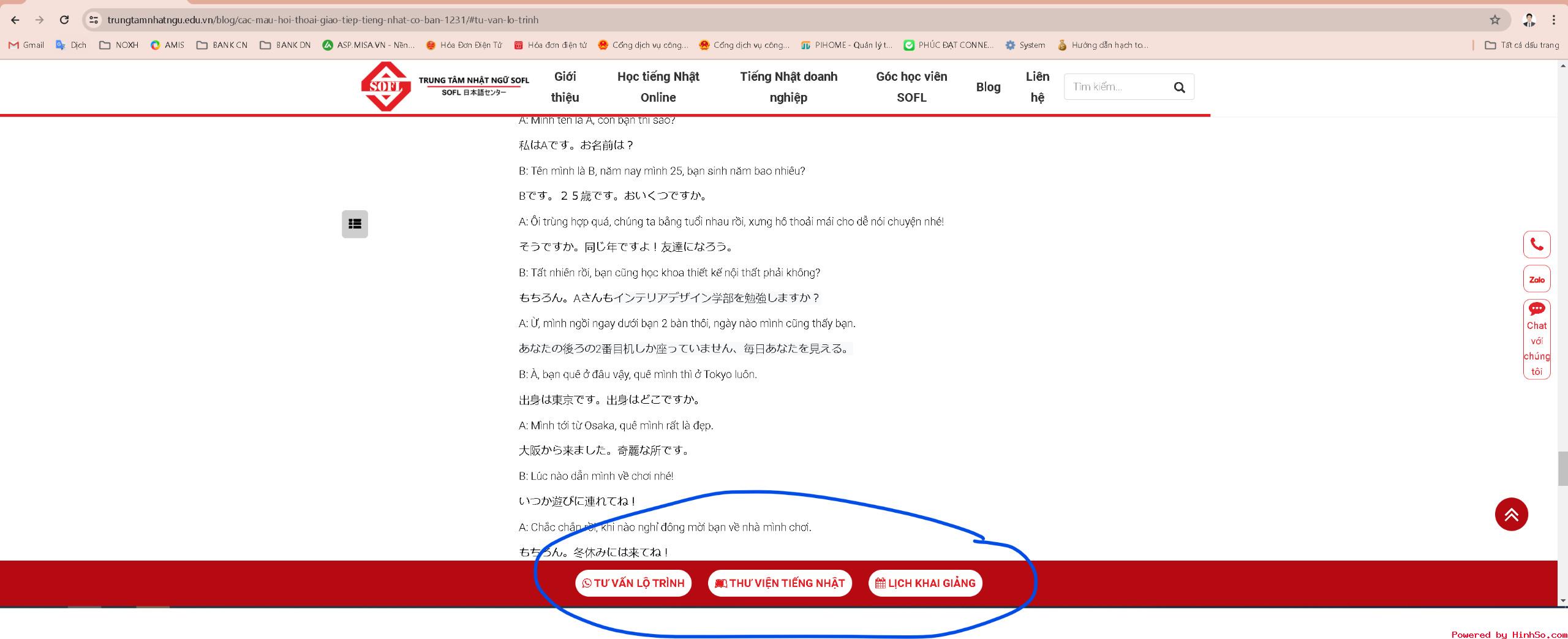Click the scrollbar up arrow
This screenshot has height=639, width=1568.
[1562, 64]
